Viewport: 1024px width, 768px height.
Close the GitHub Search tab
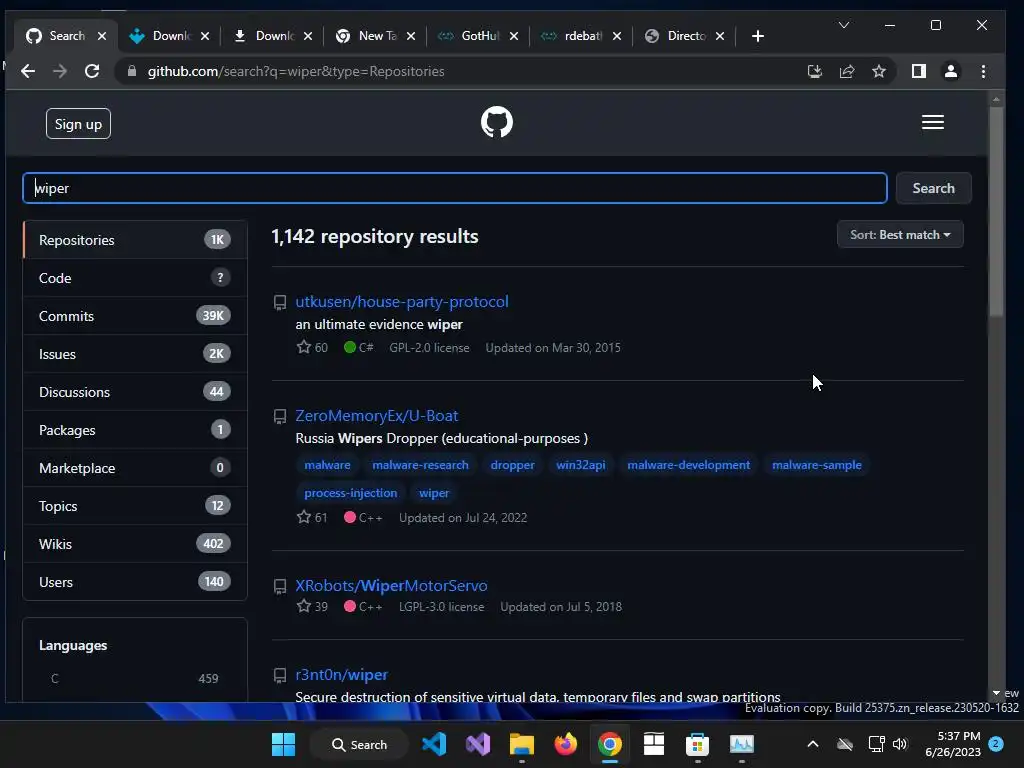pyautogui.click(x=102, y=36)
